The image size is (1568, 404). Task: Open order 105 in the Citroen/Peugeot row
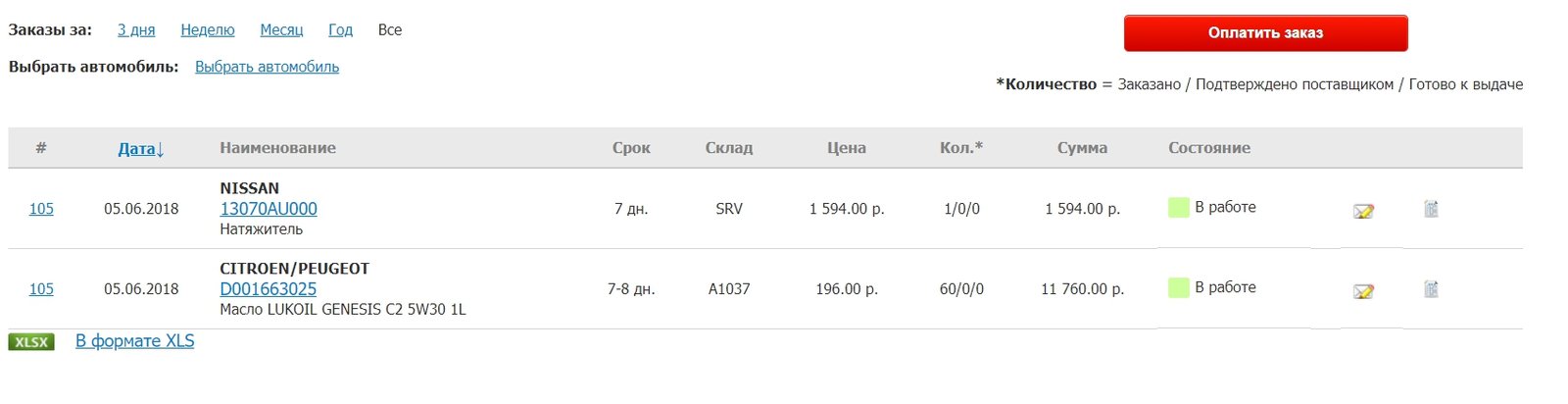pos(41,289)
